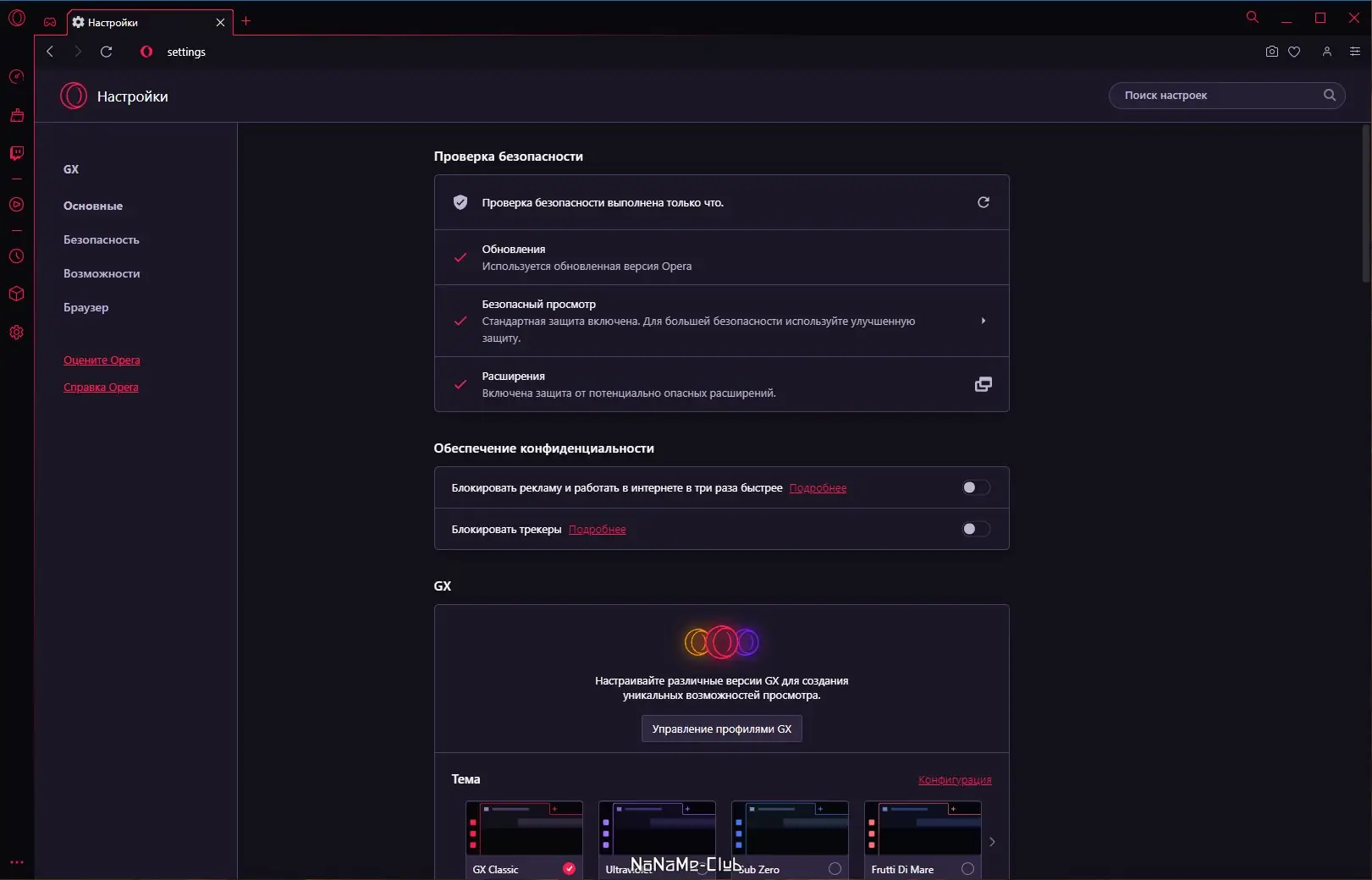
Task: Select GX Classic theme radio button
Action: coord(569,868)
